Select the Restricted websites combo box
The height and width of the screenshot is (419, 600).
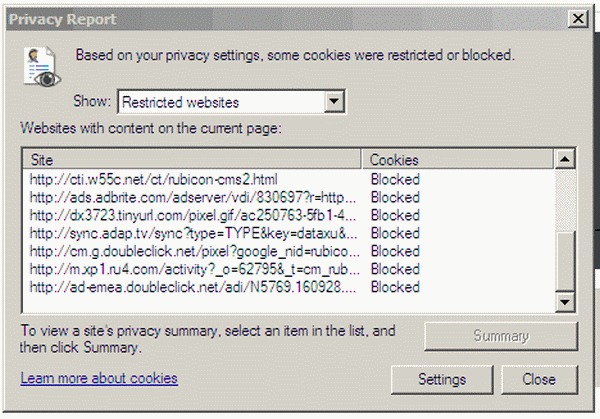[x=232, y=102]
